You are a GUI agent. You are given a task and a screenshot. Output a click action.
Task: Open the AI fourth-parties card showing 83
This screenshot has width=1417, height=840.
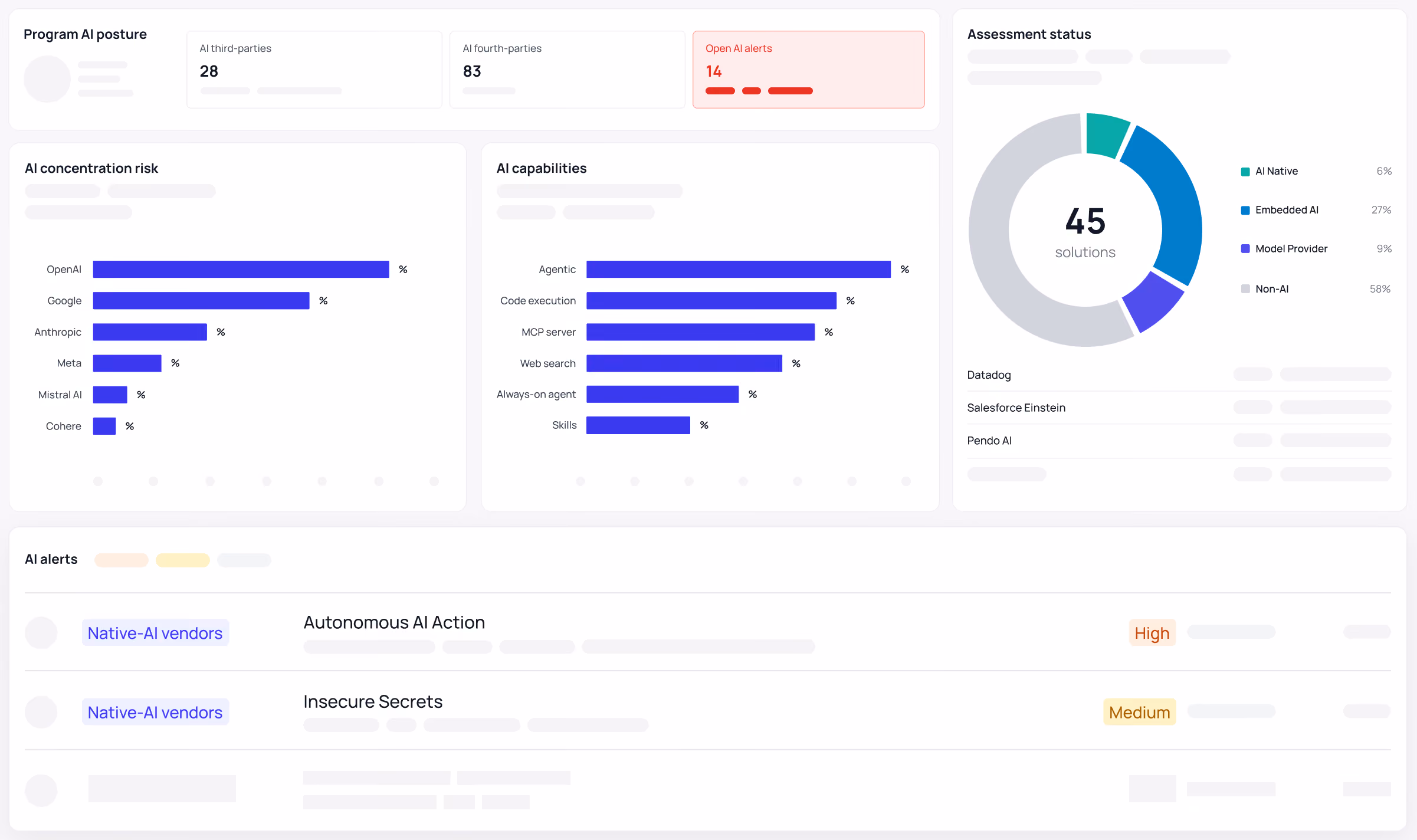point(568,70)
